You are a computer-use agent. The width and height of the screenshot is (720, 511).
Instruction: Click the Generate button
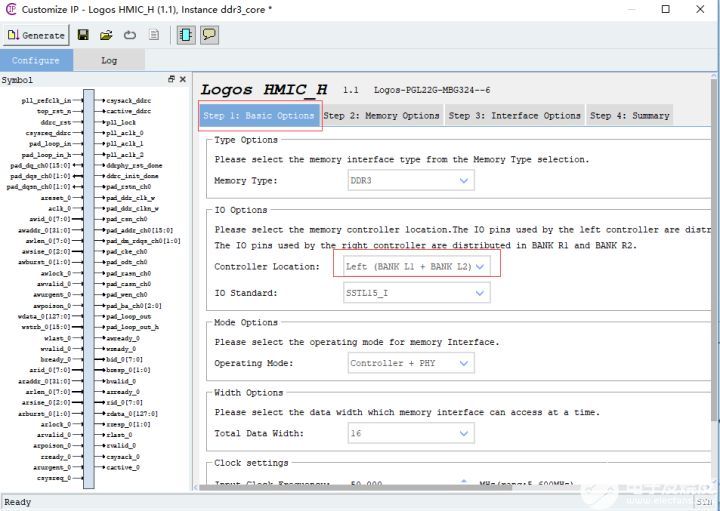coord(36,35)
